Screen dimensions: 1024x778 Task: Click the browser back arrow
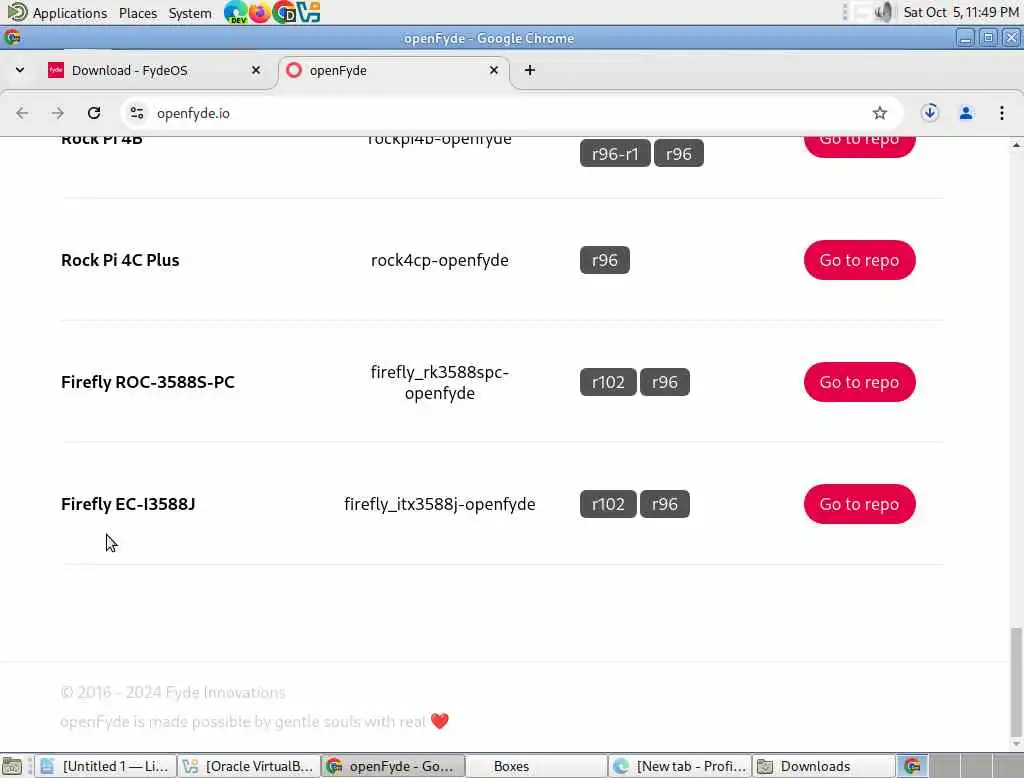coord(22,113)
